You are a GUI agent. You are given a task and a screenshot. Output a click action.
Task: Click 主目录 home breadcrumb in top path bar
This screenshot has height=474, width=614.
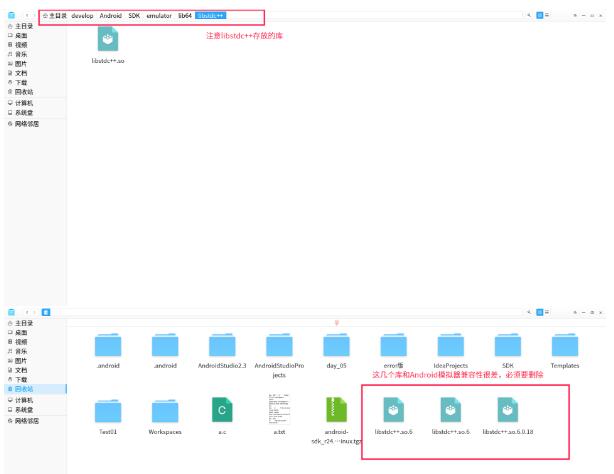click(54, 16)
